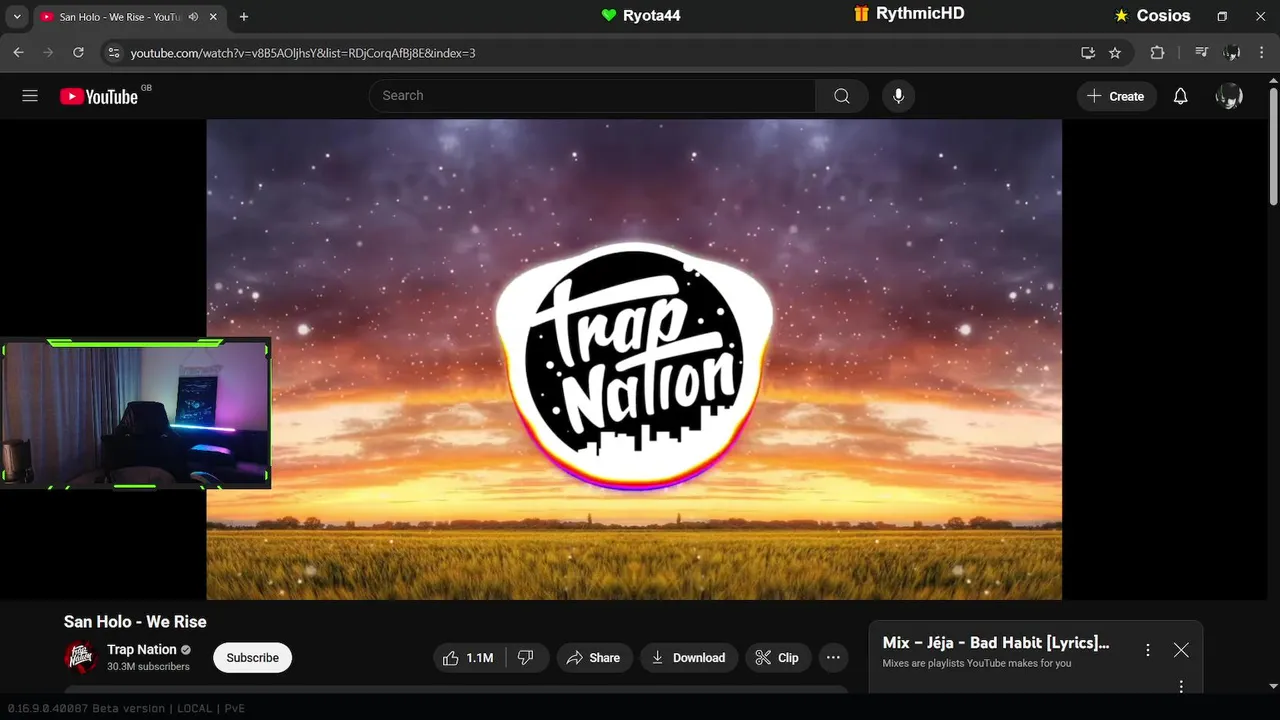The width and height of the screenshot is (1280, 720).
Task: Open the YouTube hamburger guide menu
Action: [30, 96]
